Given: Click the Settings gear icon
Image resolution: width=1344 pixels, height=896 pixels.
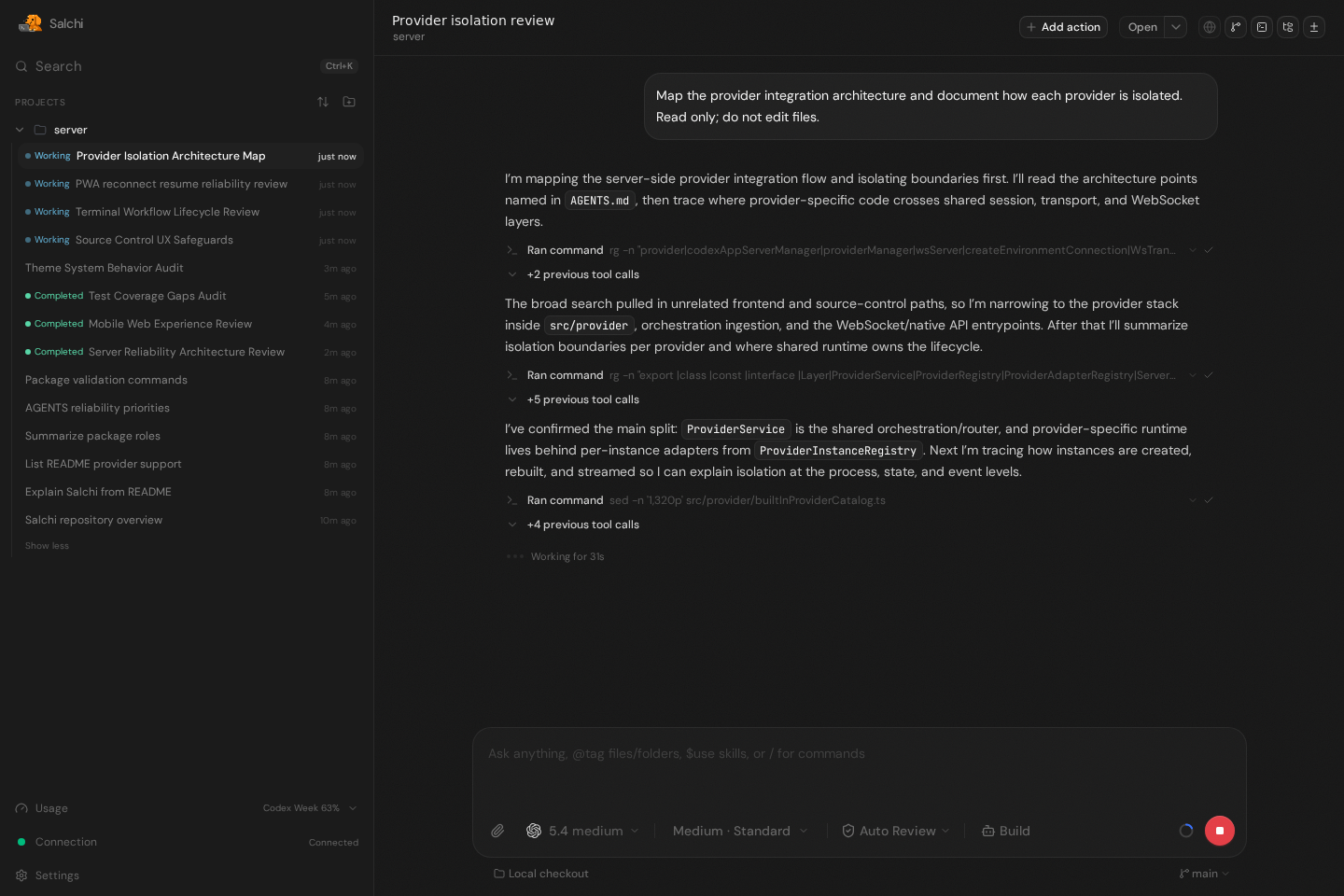Looking at the screenshot, I should [21, 875].
